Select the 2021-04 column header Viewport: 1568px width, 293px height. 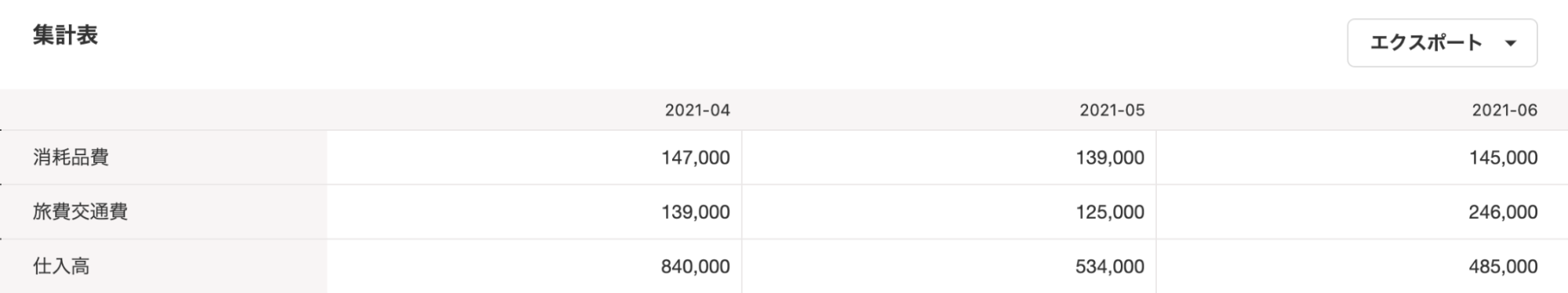coord(697,110)
